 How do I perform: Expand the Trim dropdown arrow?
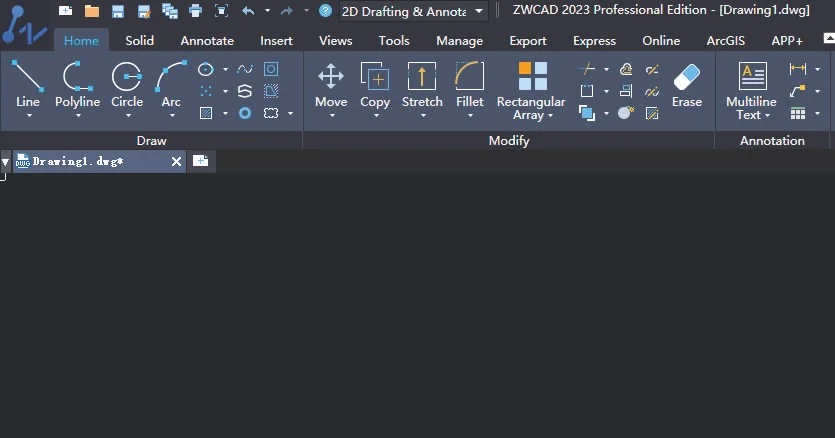606,69
